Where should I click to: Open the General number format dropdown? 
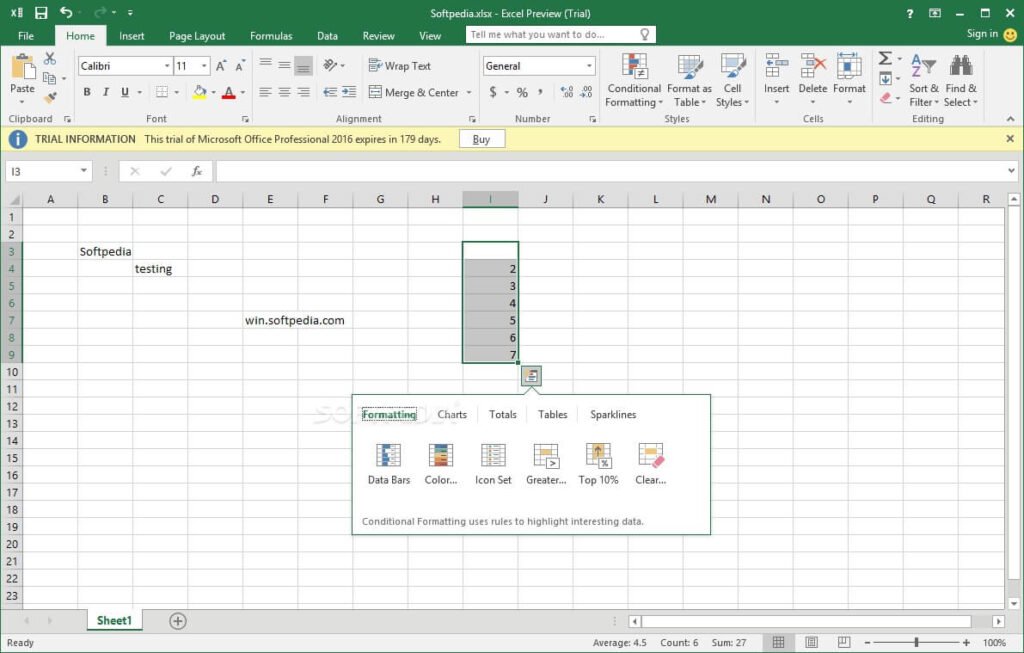tap(589, 66)
